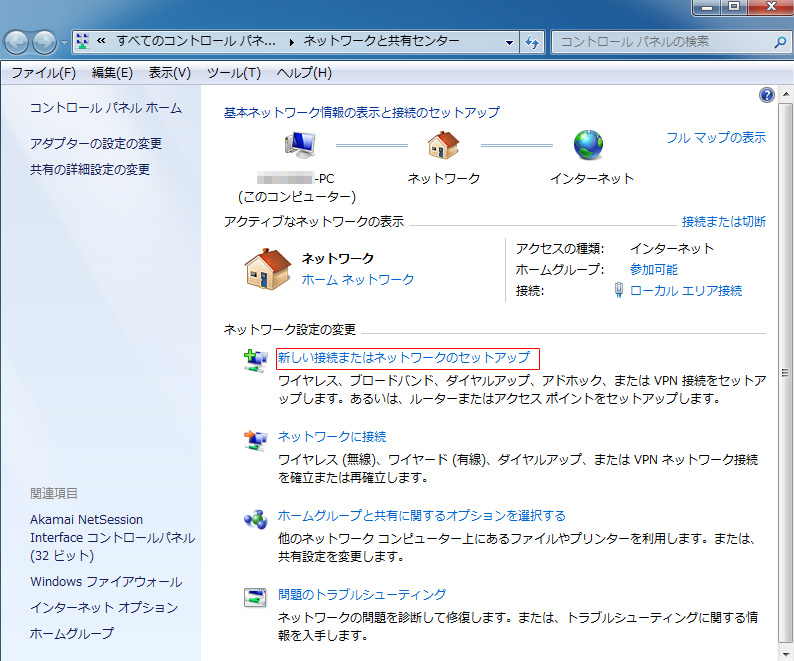
Task: Open the recent pages dropdown arrow
Action: click(x=65, y=43)
